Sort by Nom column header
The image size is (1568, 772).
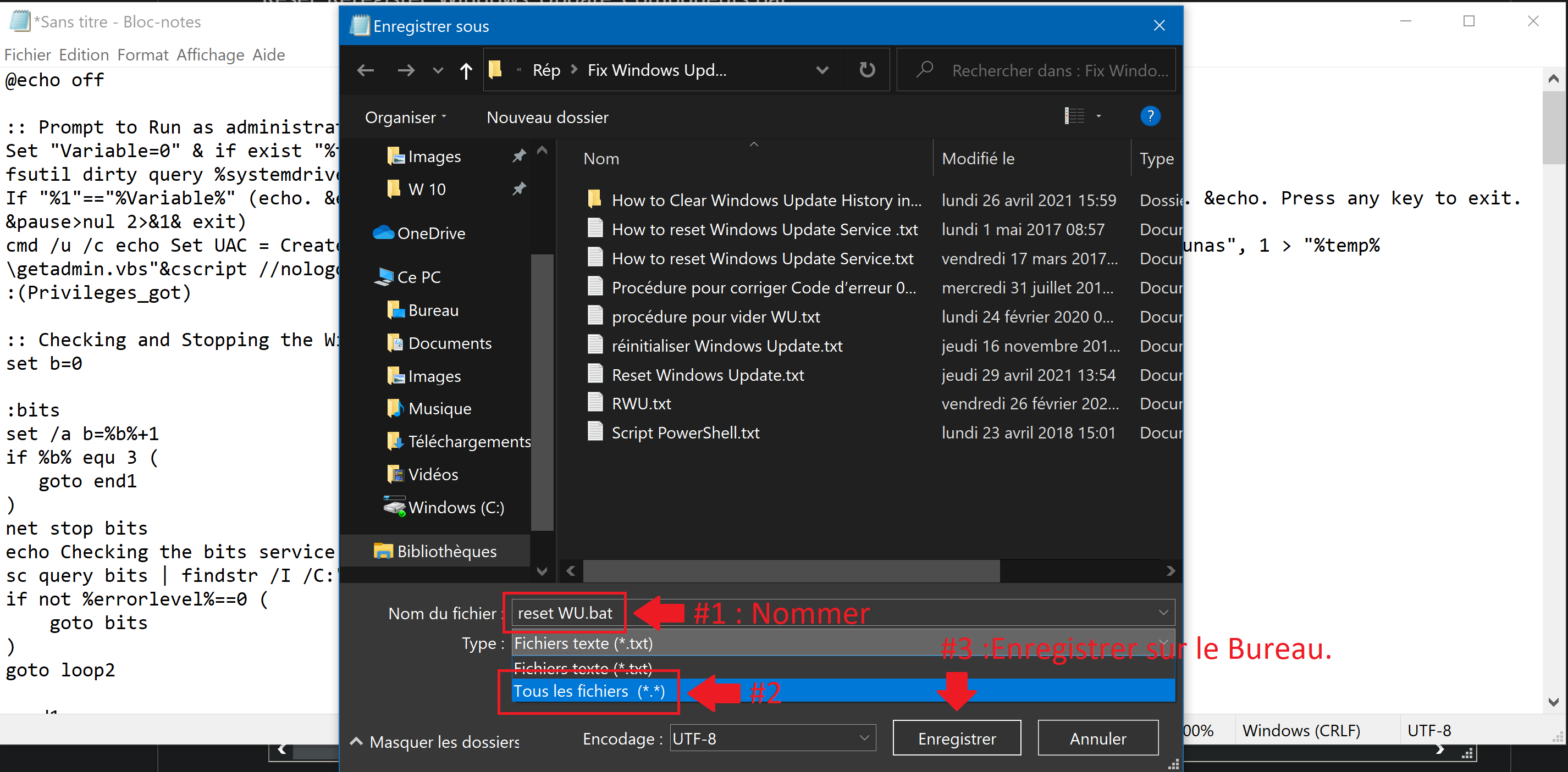(601, 159)
